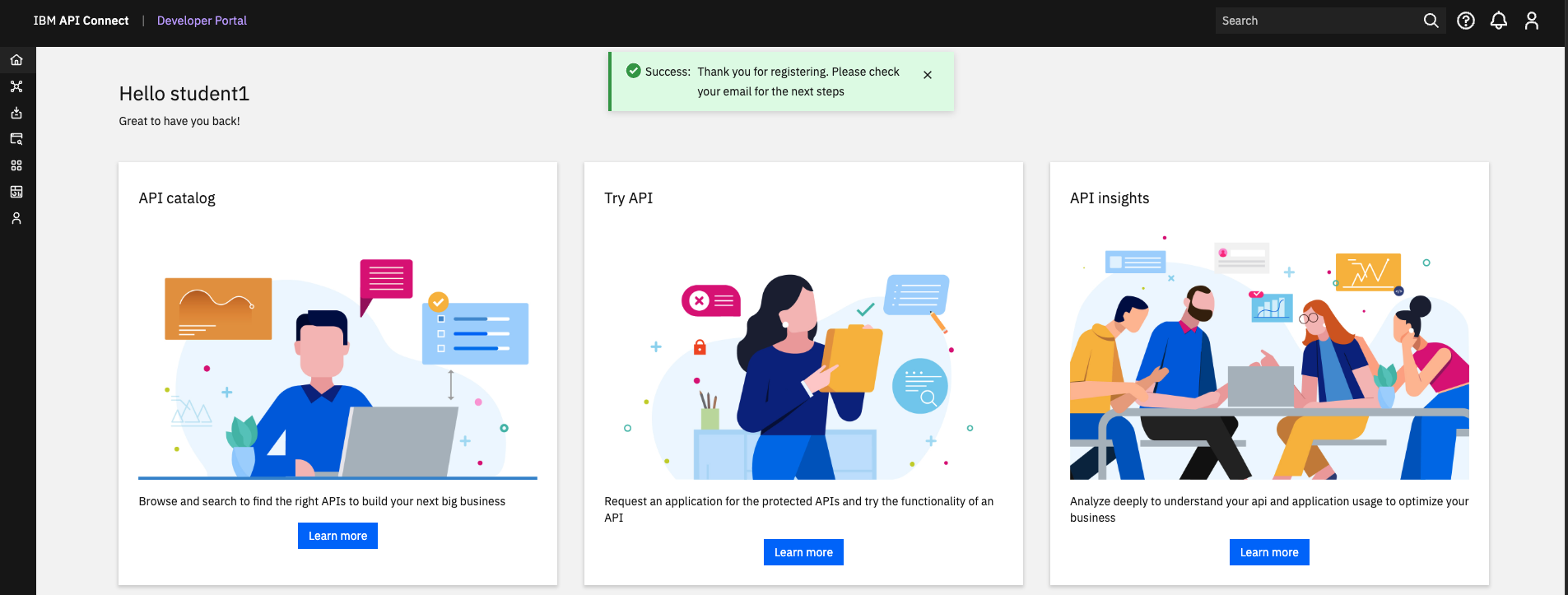Dismiss the success notification with X
The width and height of the screenshot is (1568, 595).
tap(928, 75)
